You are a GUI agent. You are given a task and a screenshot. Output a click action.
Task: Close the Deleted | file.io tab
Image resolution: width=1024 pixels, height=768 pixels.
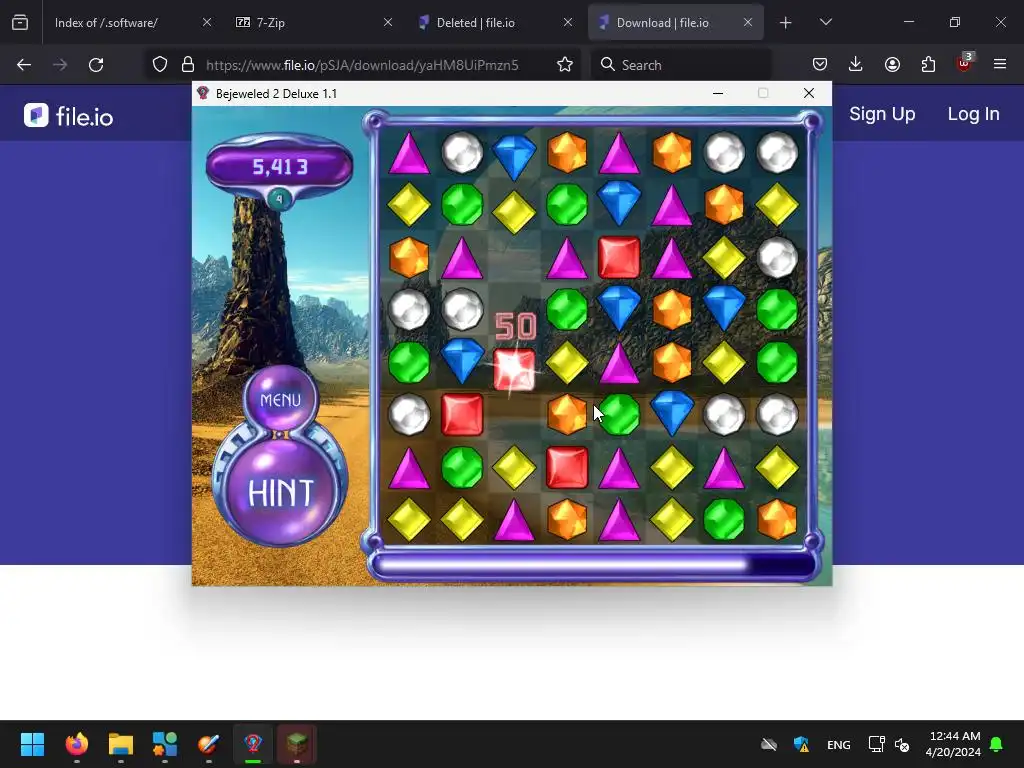click(568, 22)
